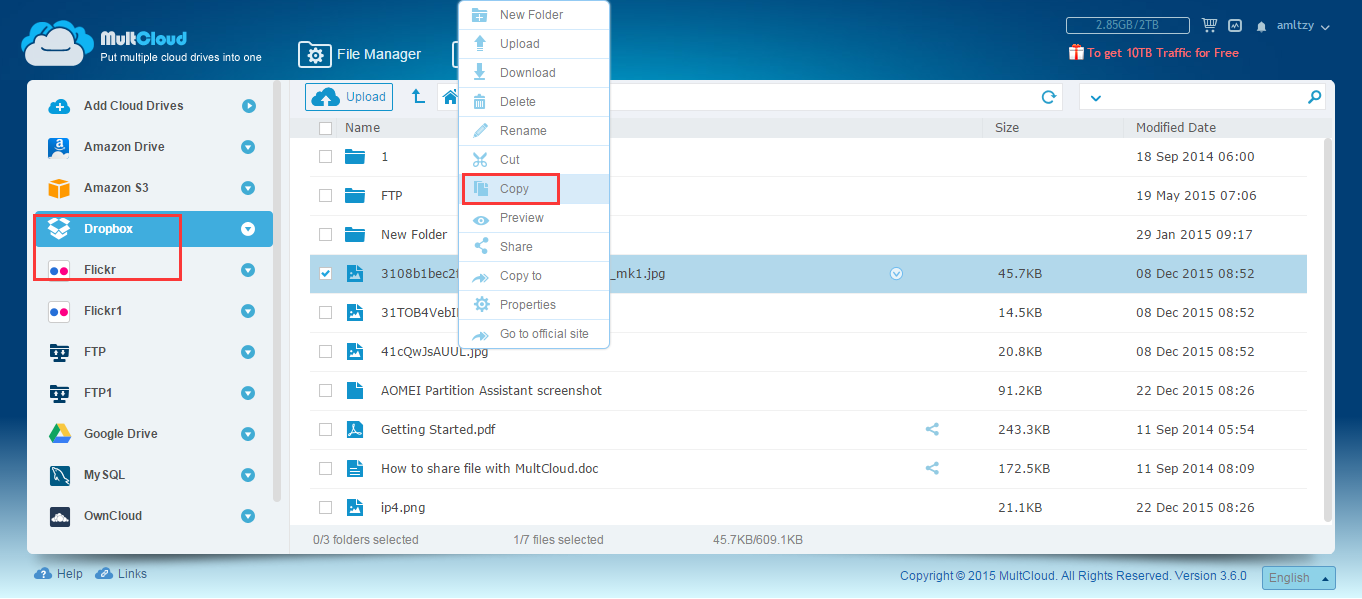Click To get 10TB Traffic for Free
The width and height of the screenshot is (1362, 599).
pos(1163,53)
